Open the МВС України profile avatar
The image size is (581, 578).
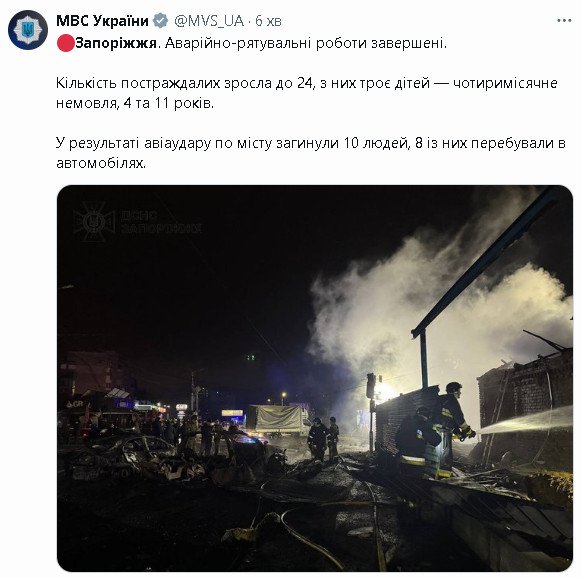point(28,30)
